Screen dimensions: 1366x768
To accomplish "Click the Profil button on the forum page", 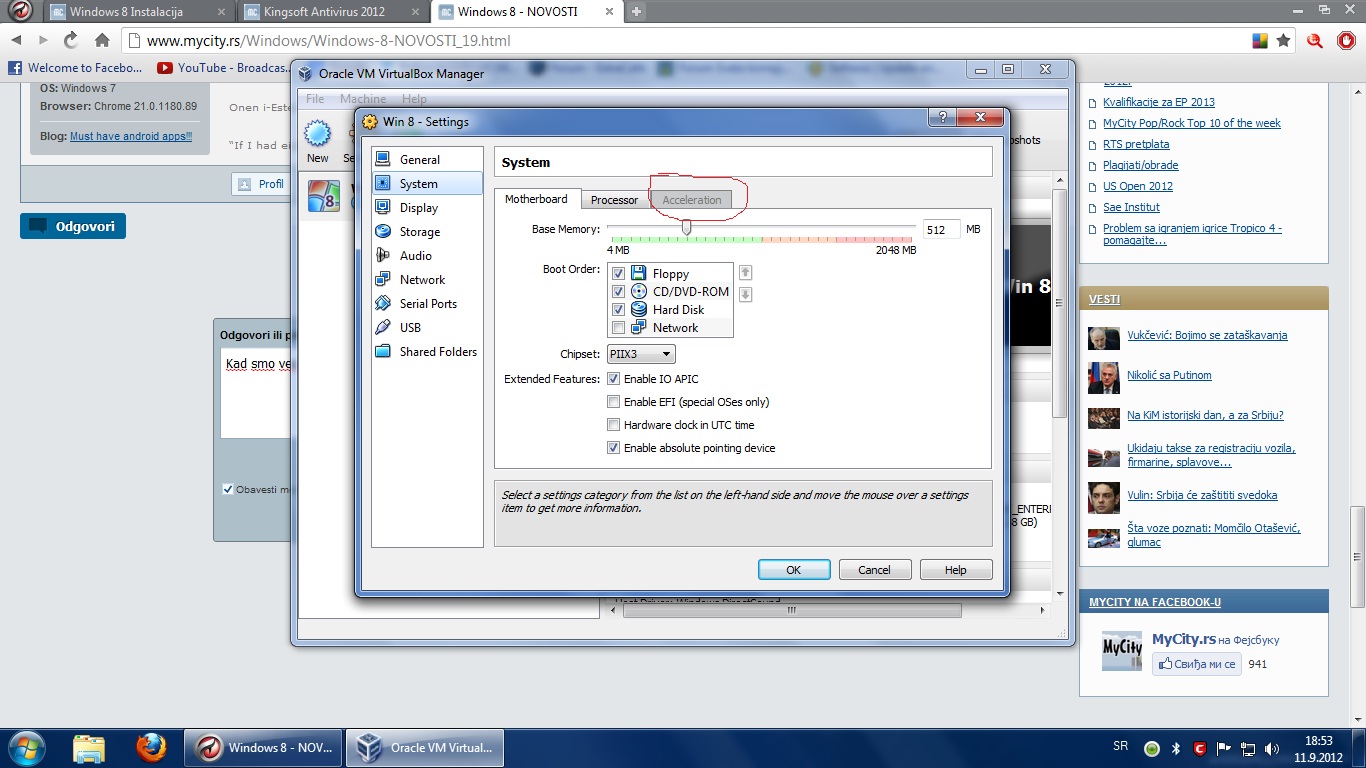I will (x=260, y=184).
